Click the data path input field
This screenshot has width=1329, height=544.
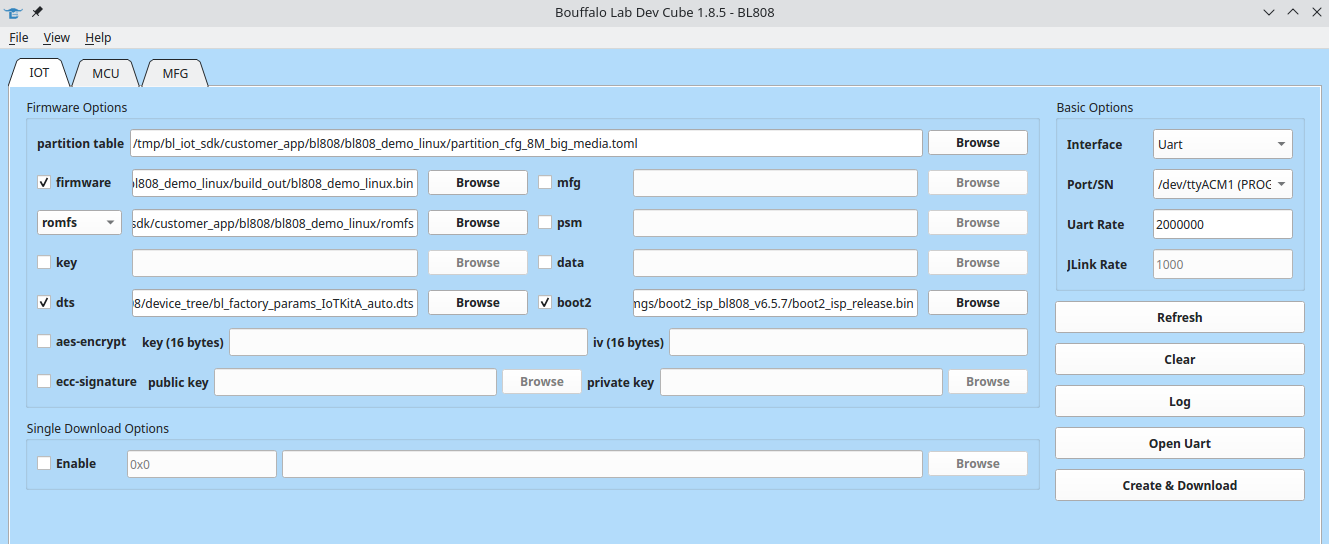(775, 263)
